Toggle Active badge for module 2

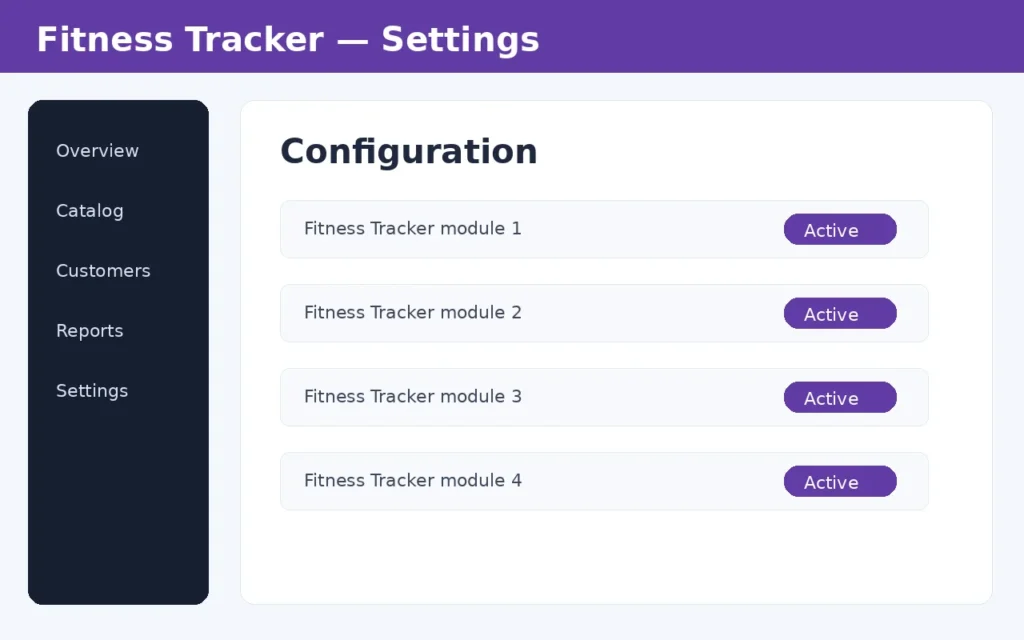click(840, 313)
